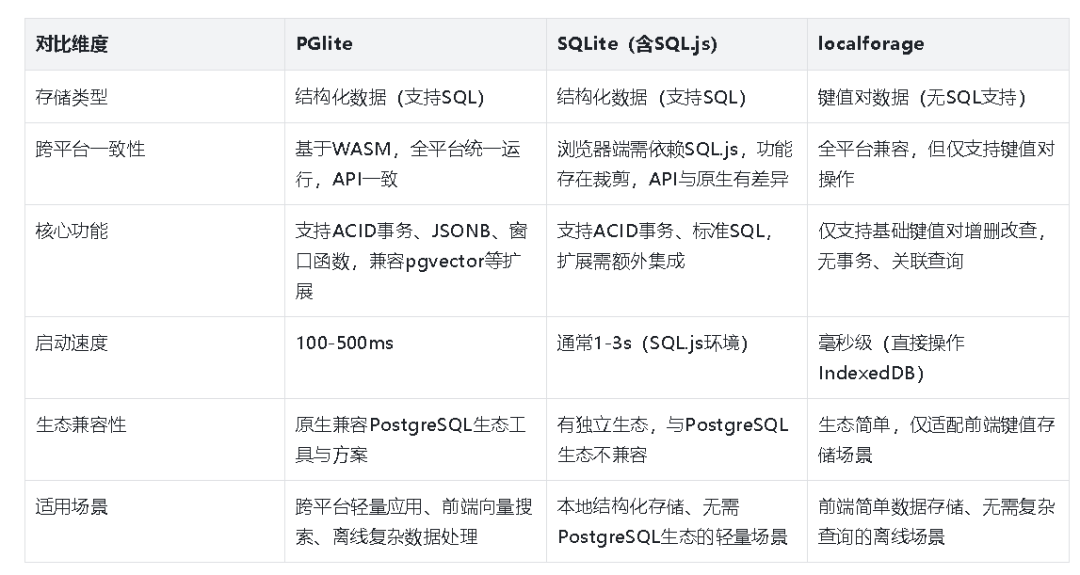Screen dimensions: 1080x575
Task: Click the 跨平台轻量应用 scenario cell
Action: [x=415, y=521]
